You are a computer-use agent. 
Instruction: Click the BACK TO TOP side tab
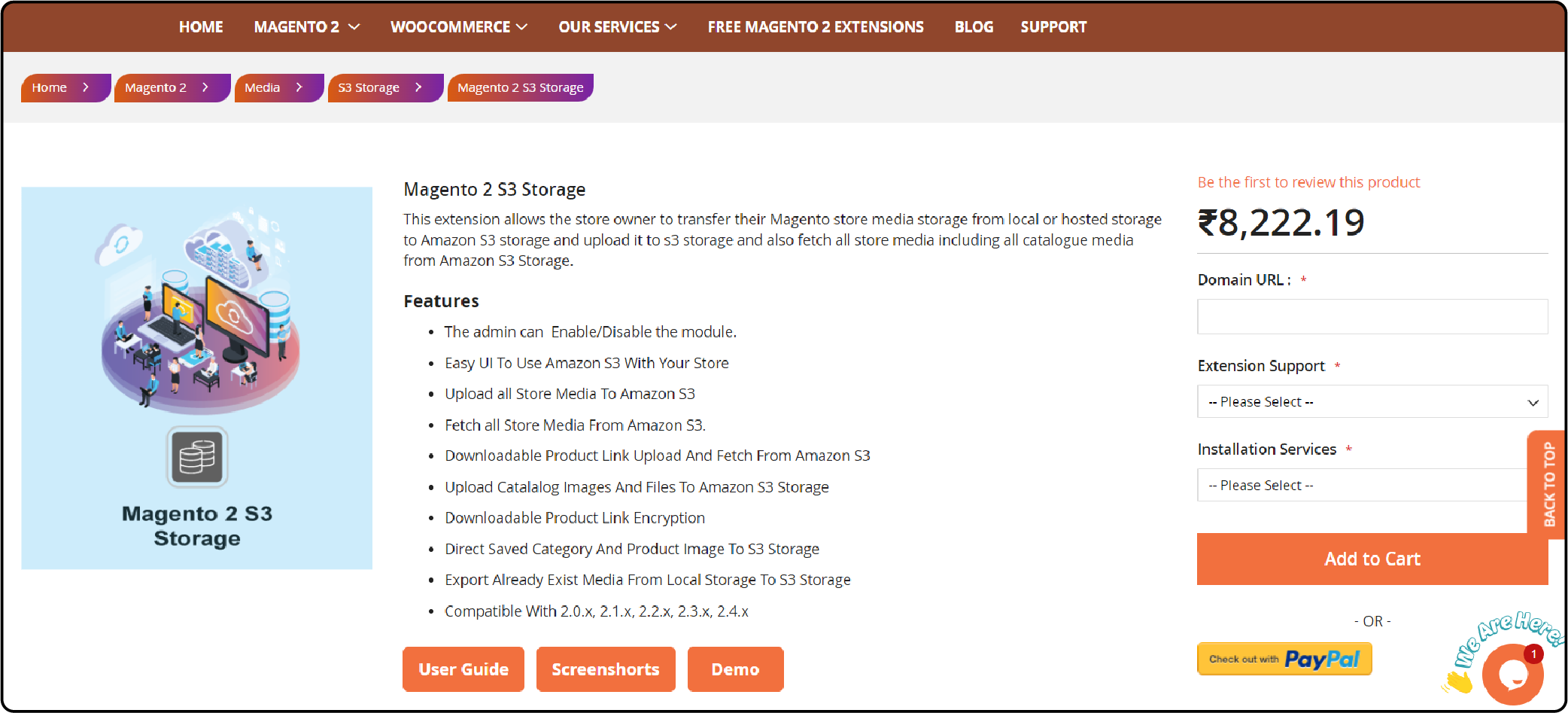(x=1548, y=485)
